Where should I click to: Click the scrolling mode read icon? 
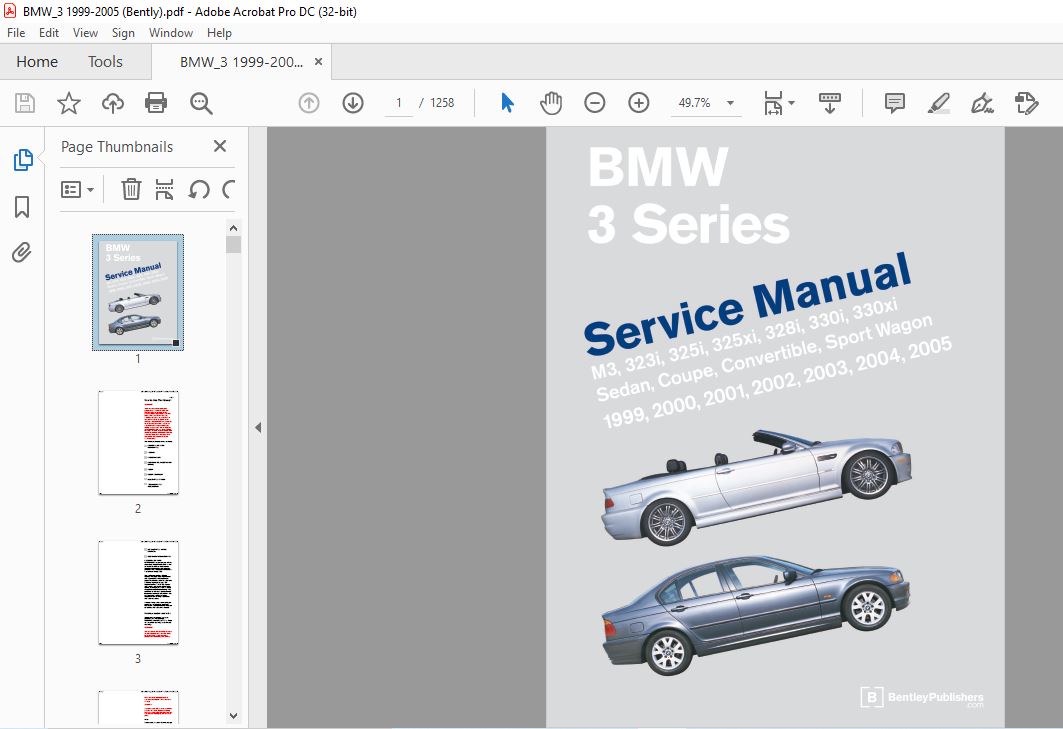tap(829, 103)
